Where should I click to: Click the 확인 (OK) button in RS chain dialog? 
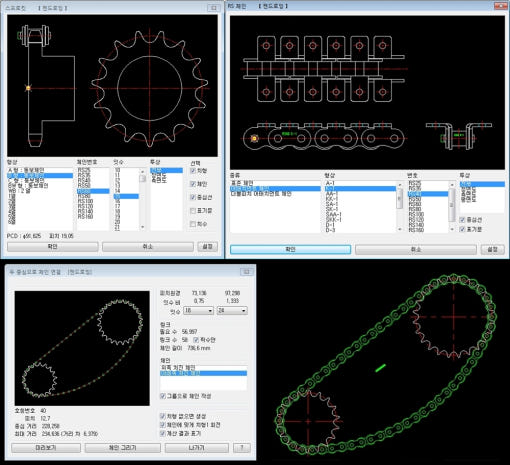[290, 249]
